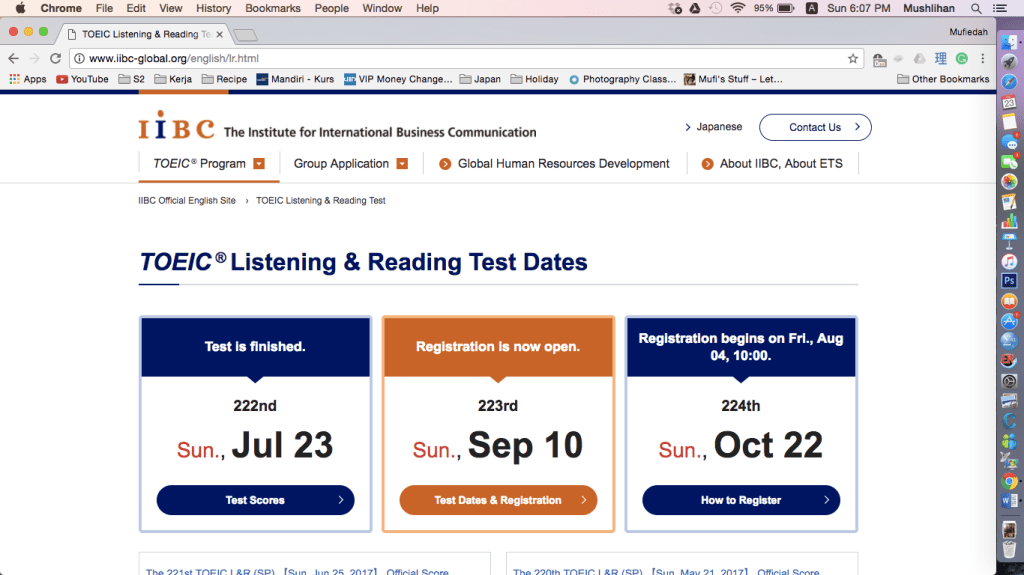The height and width of the screenshot is (575, 1024).
Task: Switch to the Japanese site link
Action: 713,127
